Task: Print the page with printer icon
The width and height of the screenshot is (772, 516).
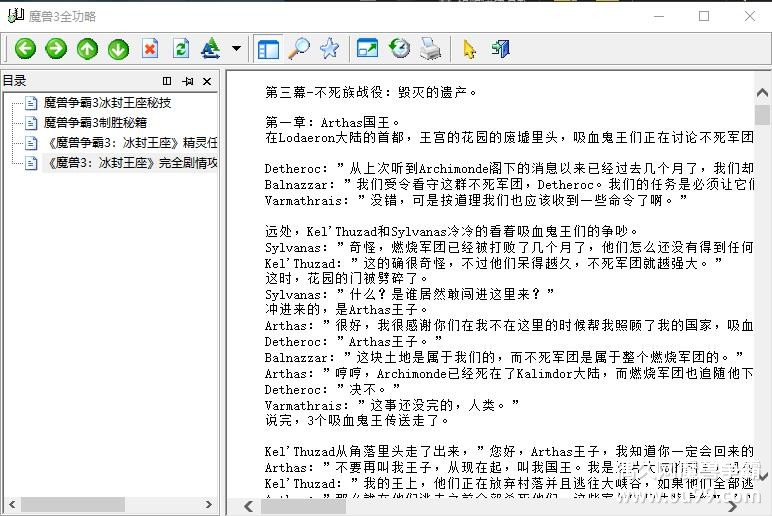Action: coord(430,48)
